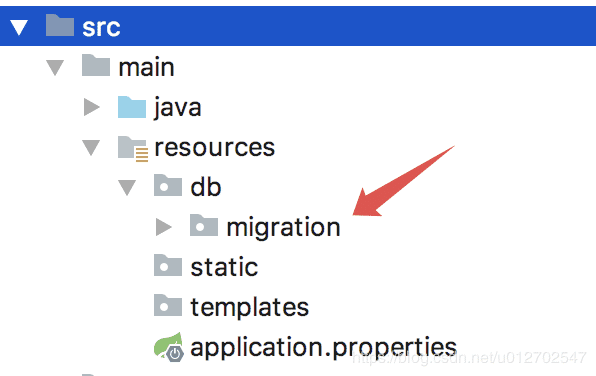Click the blue java source folder icon
Image resolution: width=596 pixels, height=376 pixels.
132,107
